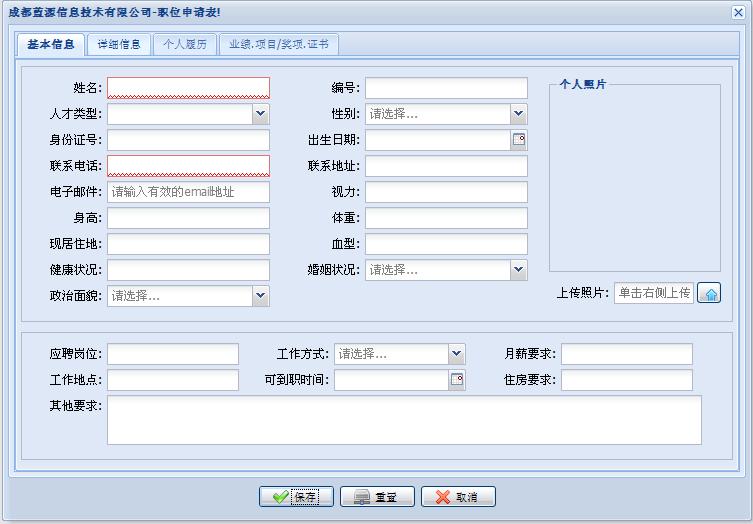Focus the 联系电话 input field
Image resolution: width=753 pixels, height=524 pixels.
point(188,166)
